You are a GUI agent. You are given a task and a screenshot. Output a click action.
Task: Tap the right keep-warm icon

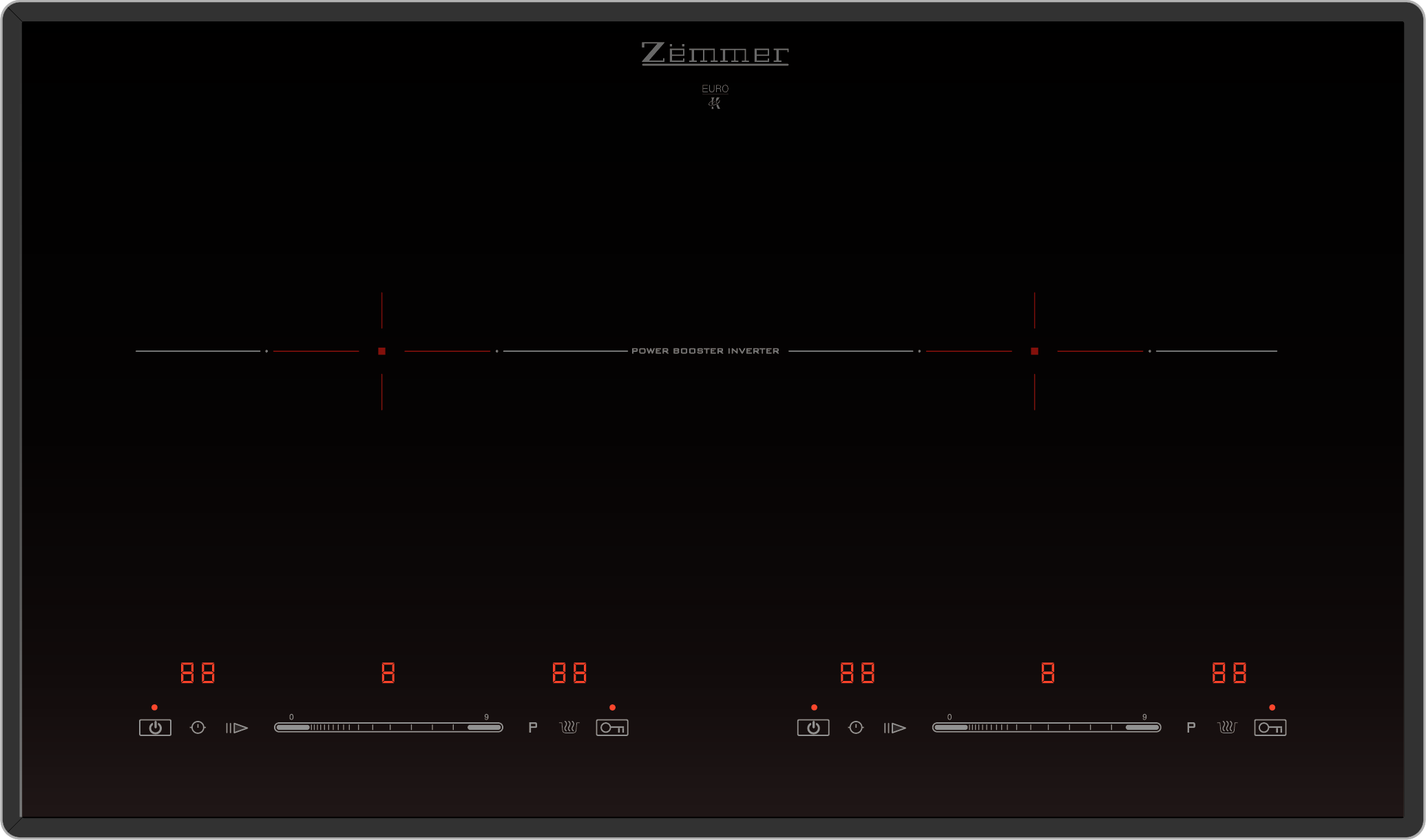pyautogui.click(x=1228, y=728)
